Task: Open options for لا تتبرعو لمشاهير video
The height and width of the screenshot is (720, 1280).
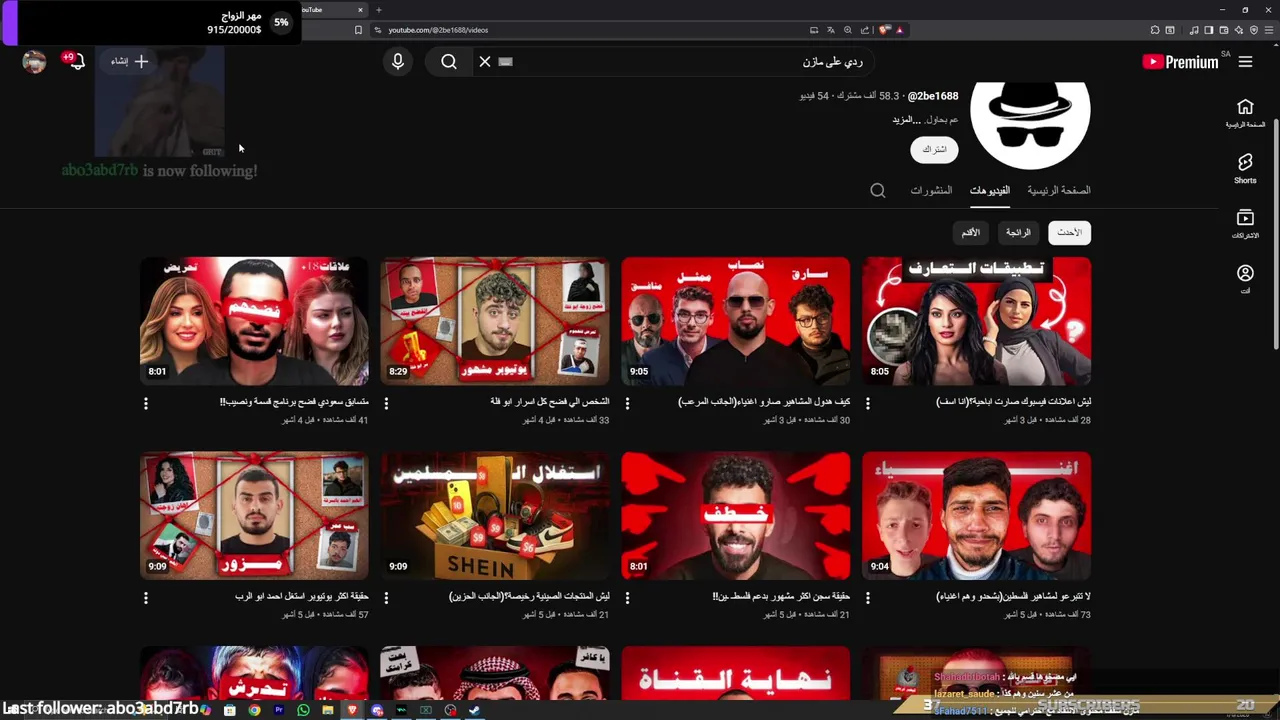Action: [x=868, y=598]
